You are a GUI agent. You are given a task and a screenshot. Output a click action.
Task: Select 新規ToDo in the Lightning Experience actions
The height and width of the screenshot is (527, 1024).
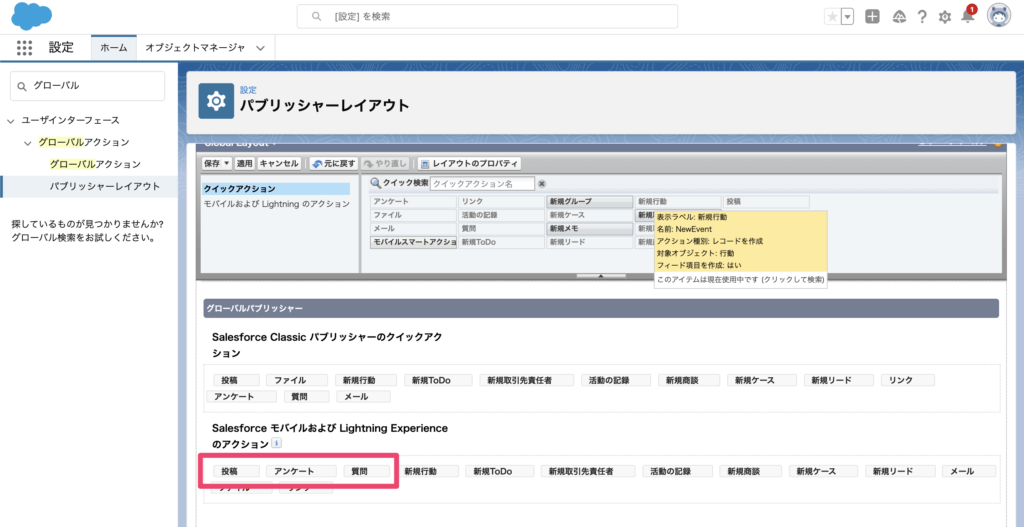pyautogui.click(x=500, y=471)
